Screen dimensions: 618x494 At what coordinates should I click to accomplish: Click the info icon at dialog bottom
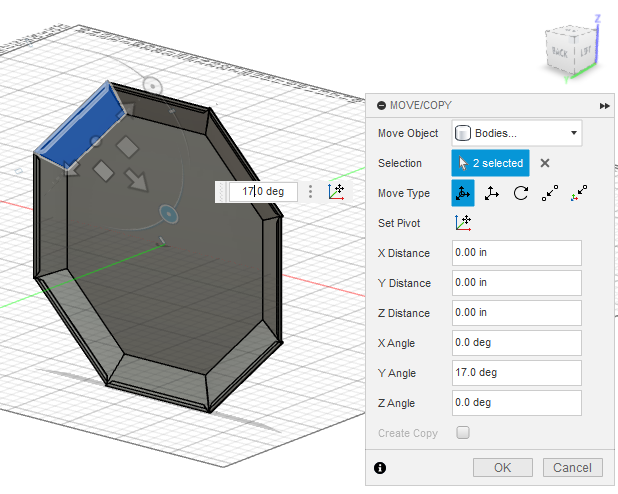click(x=380, y=468)
